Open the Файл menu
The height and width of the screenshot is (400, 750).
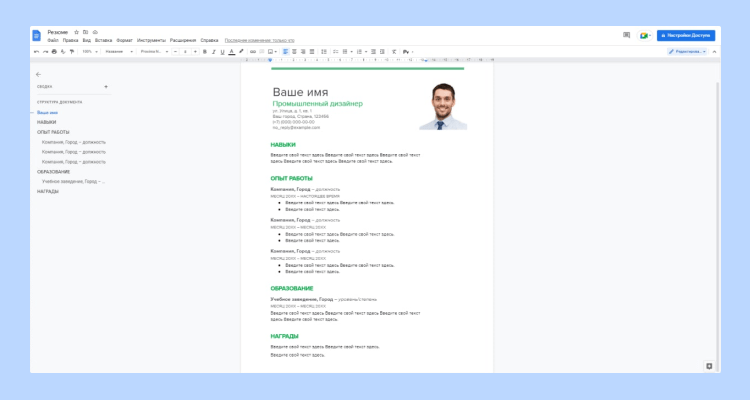(x=53, y=41)
